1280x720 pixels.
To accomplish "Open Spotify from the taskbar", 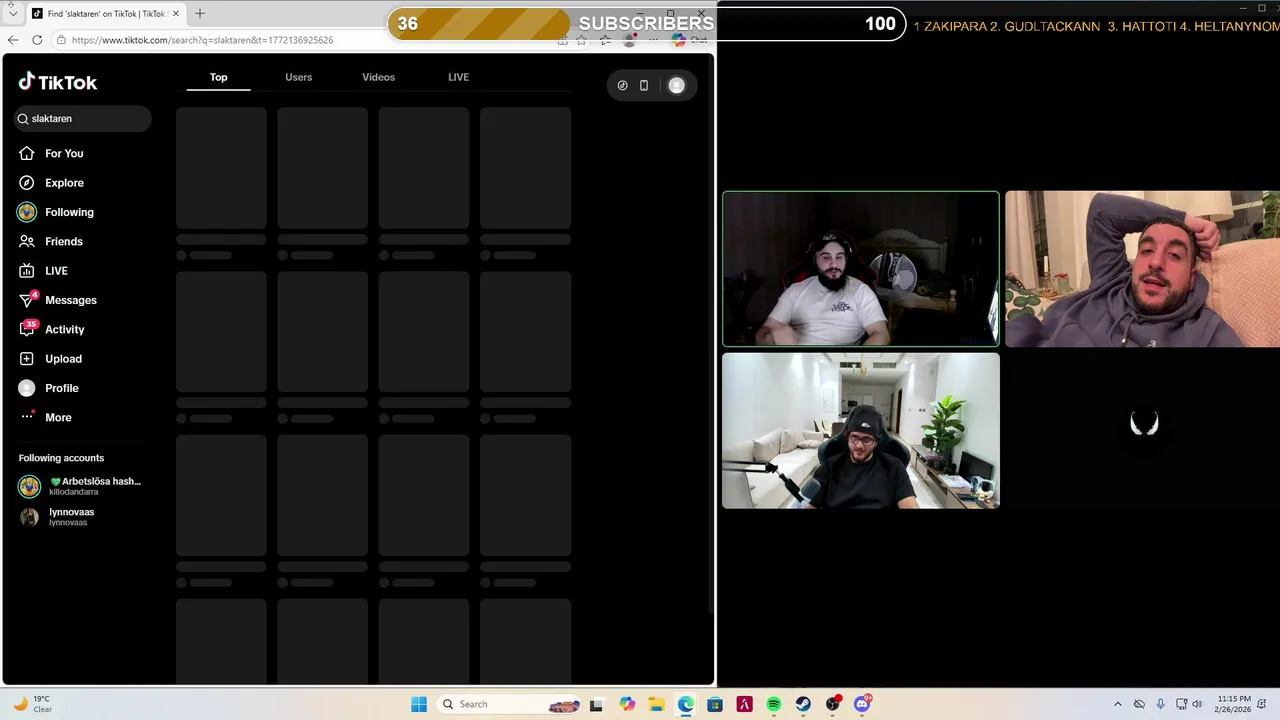I will click(774, 704).
